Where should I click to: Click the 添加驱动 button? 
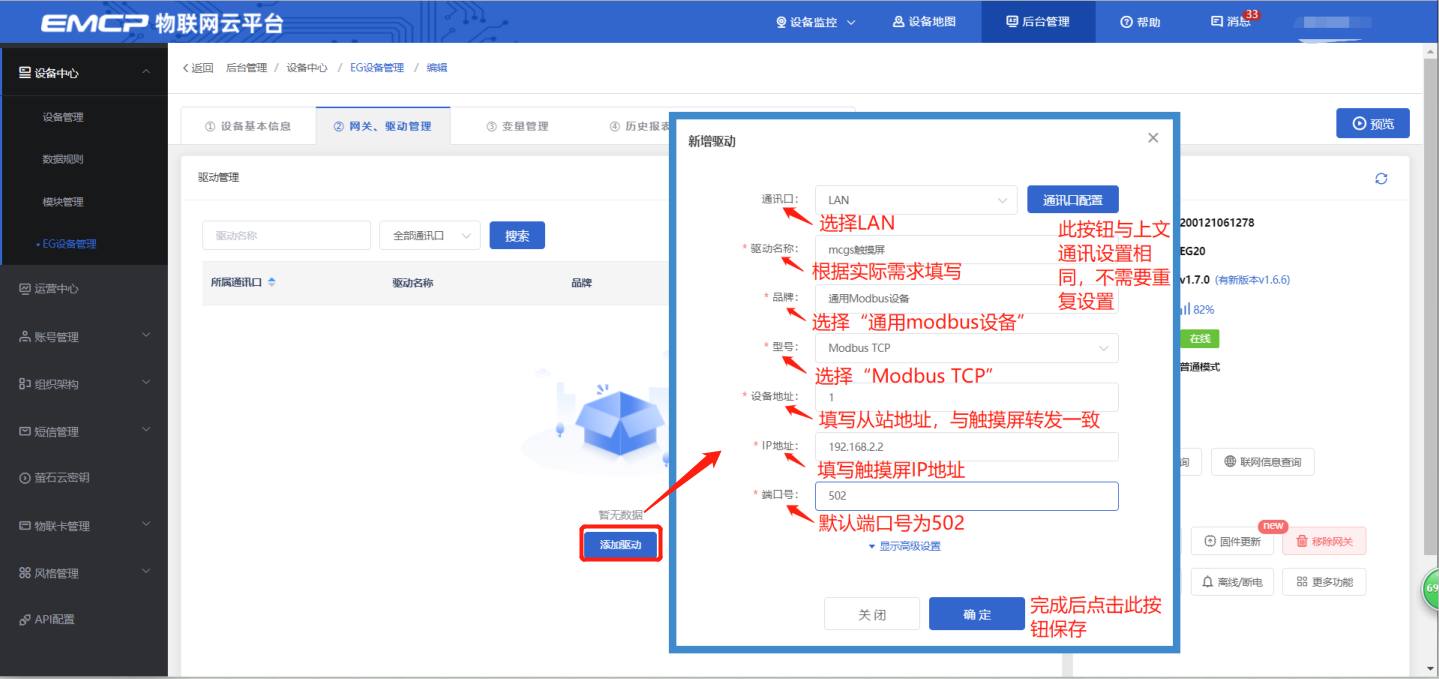click(620, 544)
